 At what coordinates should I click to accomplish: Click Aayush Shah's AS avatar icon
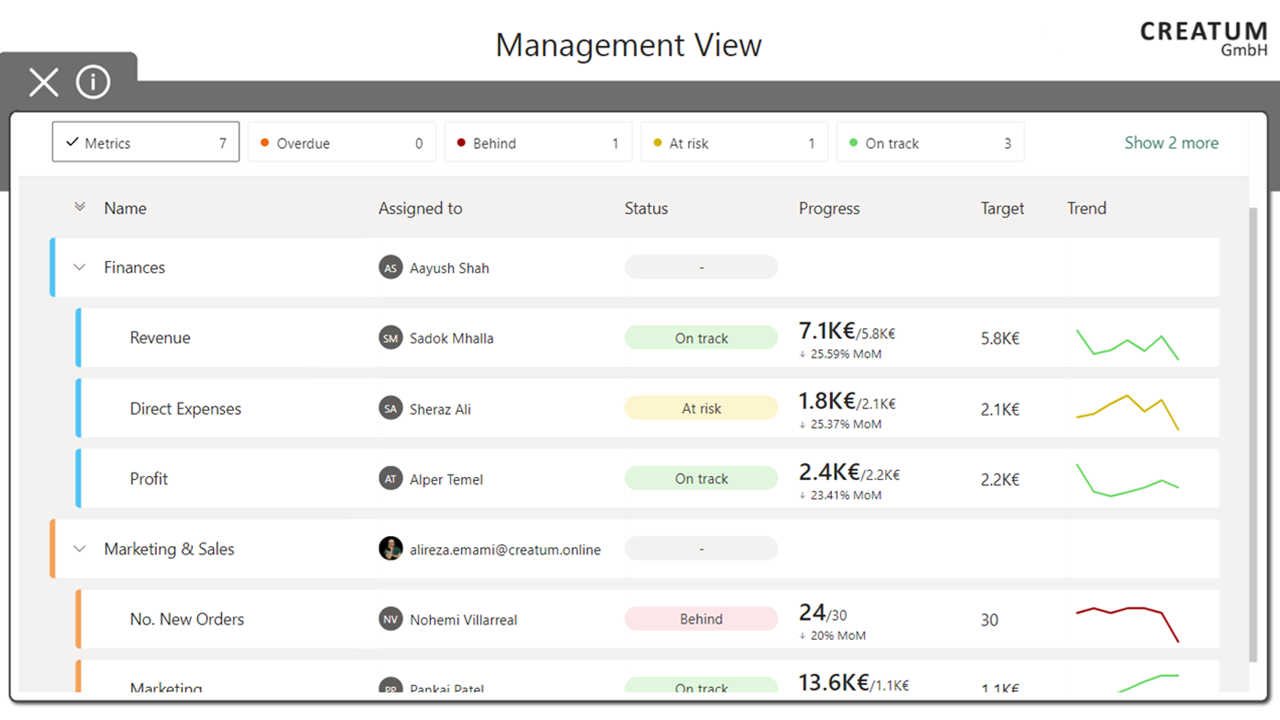390,268
